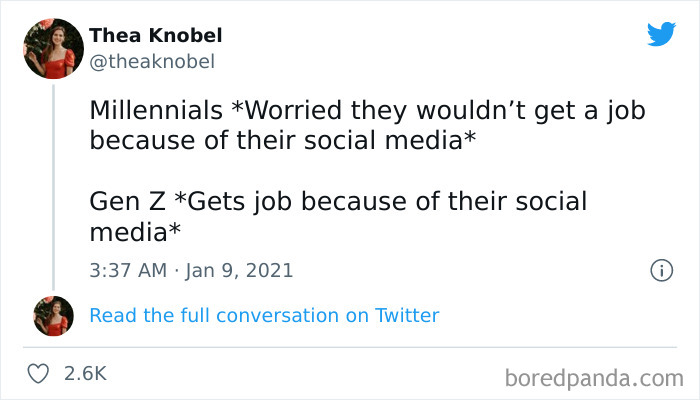Image resolution: width=700 pixels, height=400 pixels.
Task: Click the Thea Knobel display name
Action: click(x=156, y=35)
